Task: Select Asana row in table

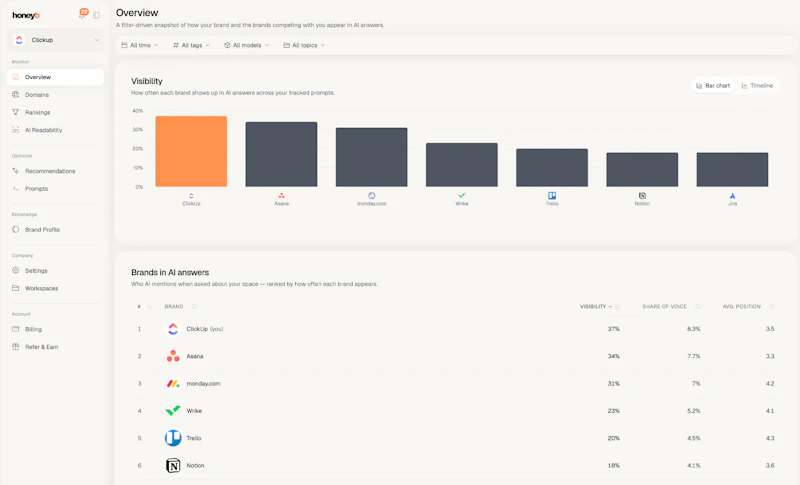Action: point(456,356)
